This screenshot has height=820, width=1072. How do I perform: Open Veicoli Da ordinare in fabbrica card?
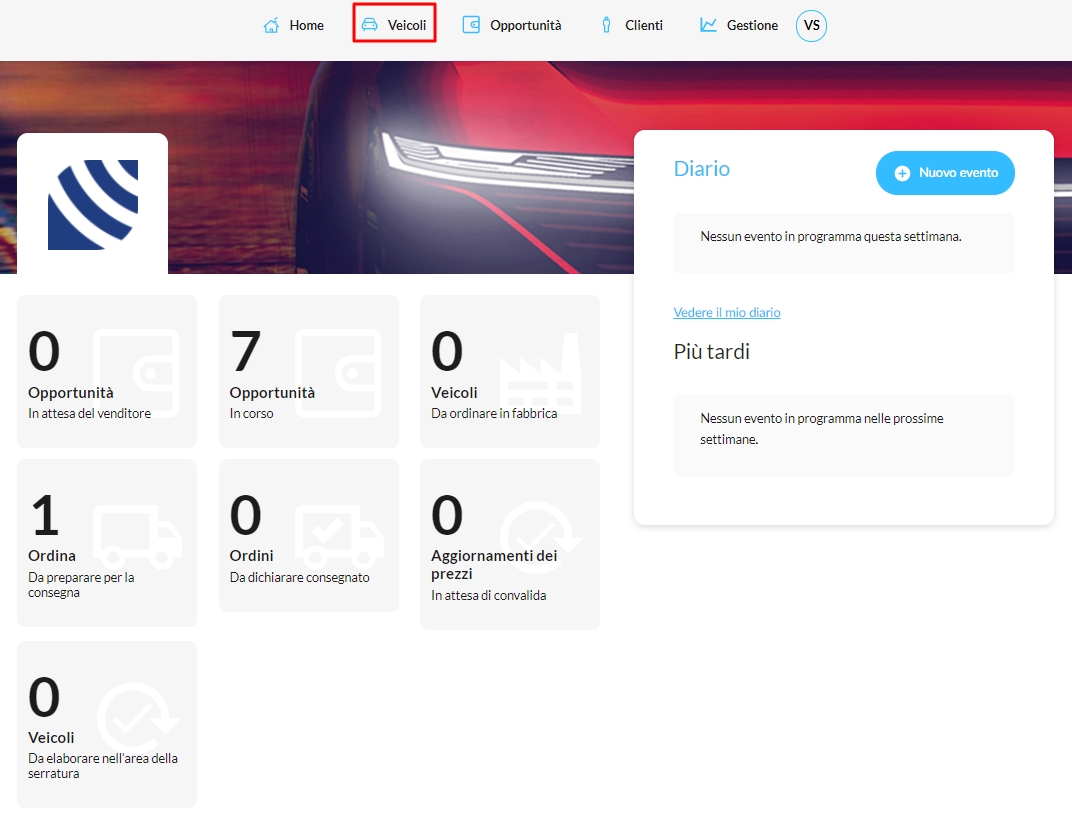tap(509, 371)
